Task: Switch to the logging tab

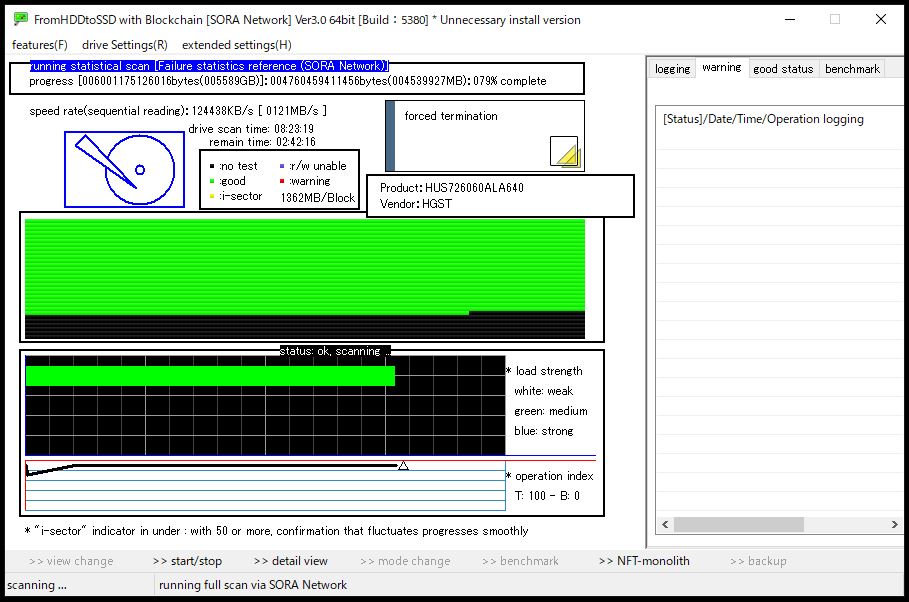Action: [x=672, y=68]
